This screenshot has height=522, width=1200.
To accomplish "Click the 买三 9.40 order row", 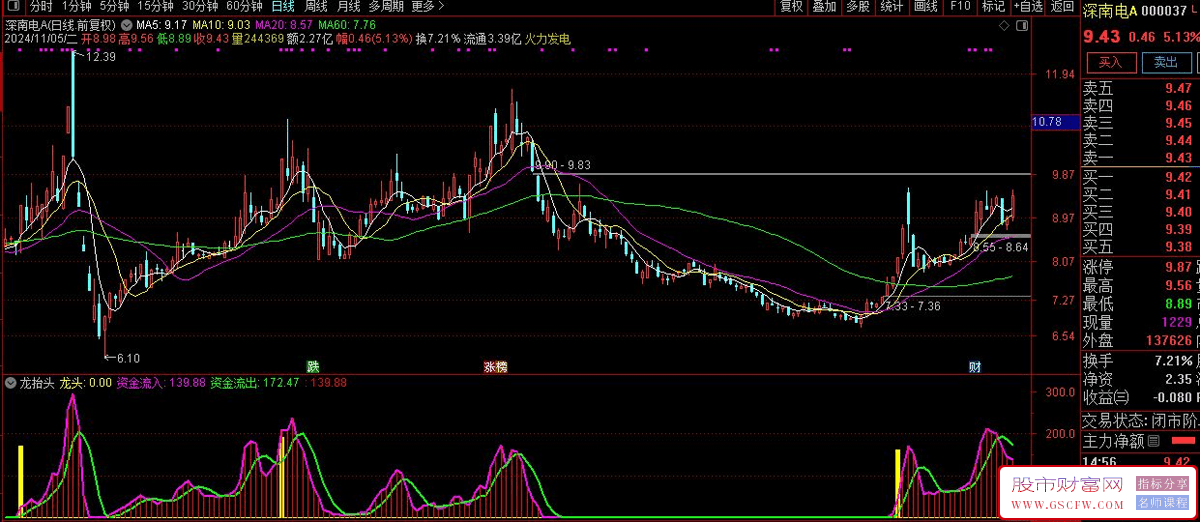I will point(1140,212).
